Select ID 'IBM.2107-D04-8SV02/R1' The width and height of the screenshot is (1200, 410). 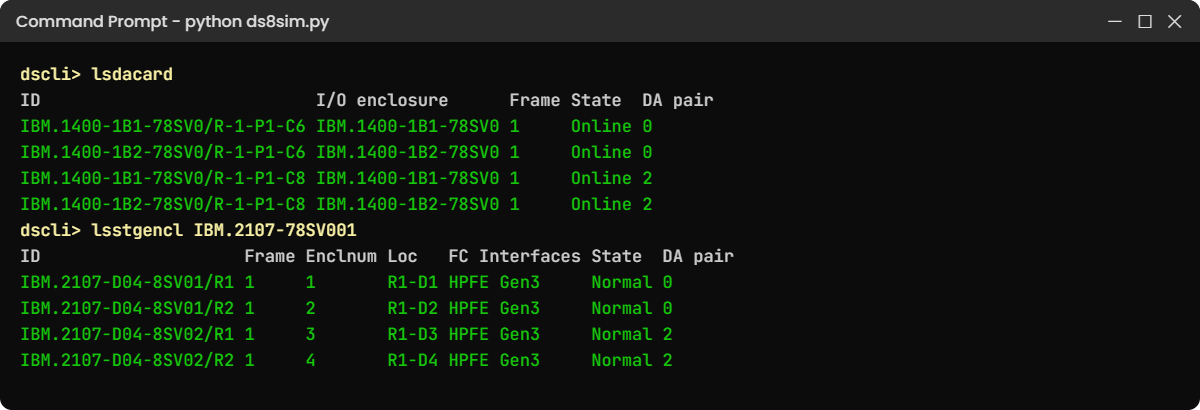pyautogui.click(x=127, y=334)
